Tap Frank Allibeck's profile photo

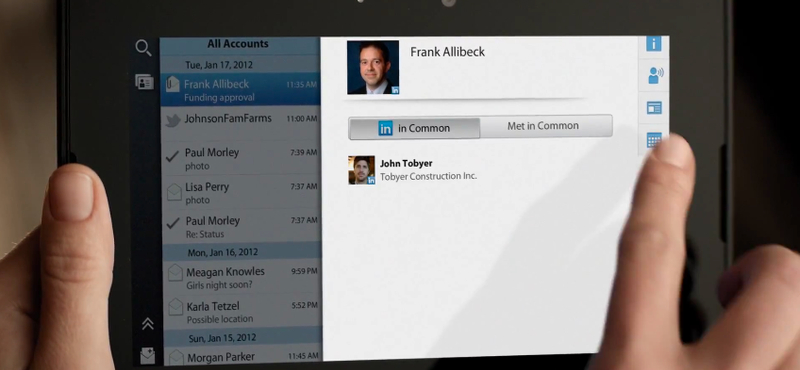click(373, 67)
